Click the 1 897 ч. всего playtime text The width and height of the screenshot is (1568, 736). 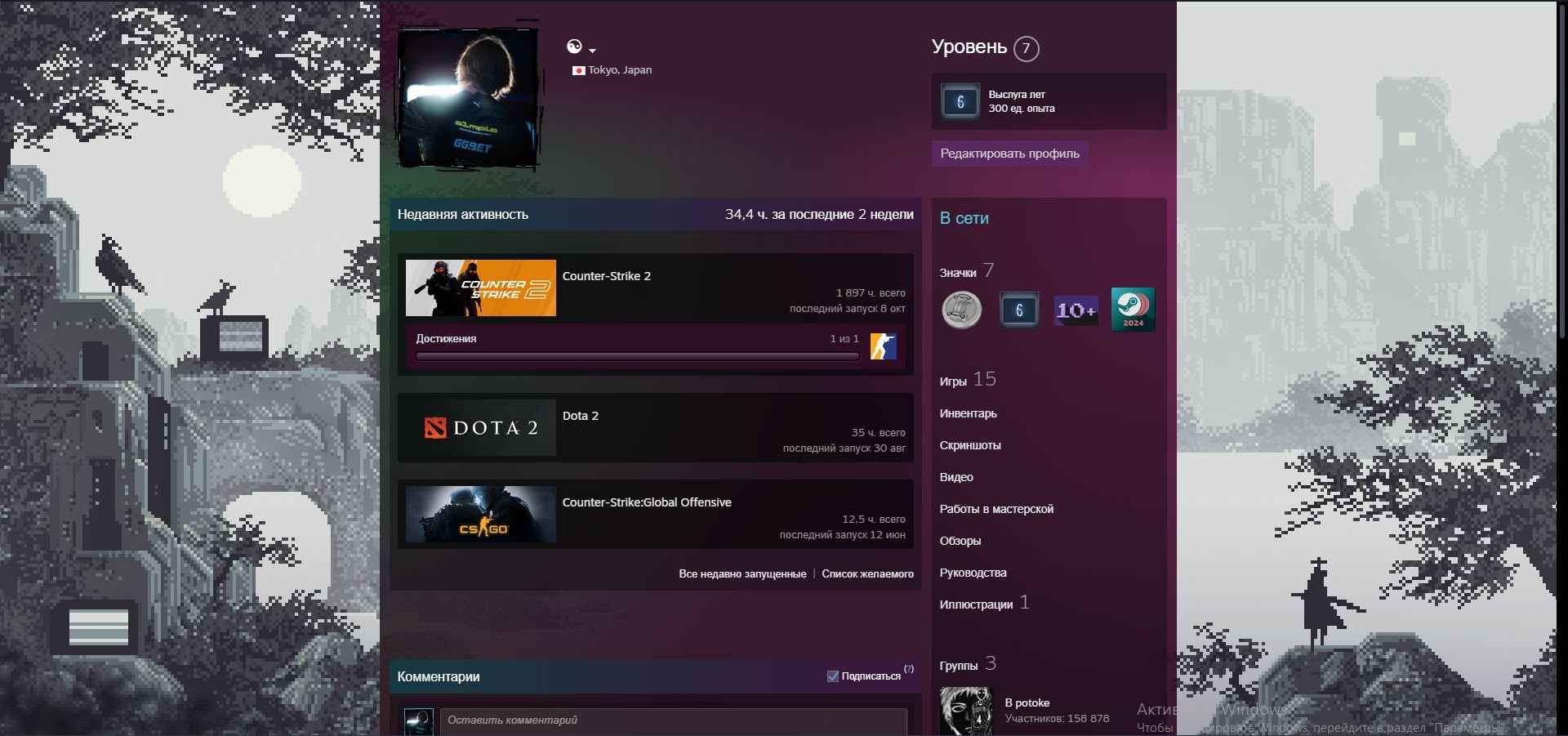(871, 292)
